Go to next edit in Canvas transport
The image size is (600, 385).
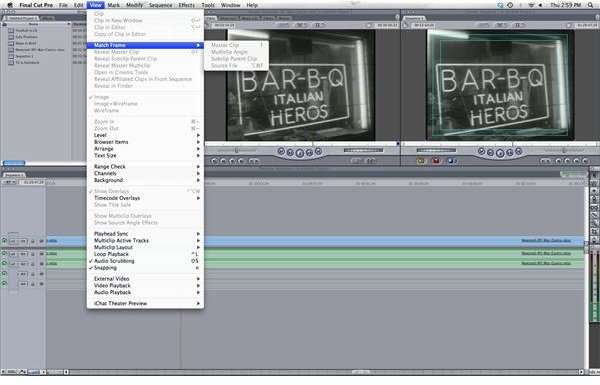click(518, 151)
